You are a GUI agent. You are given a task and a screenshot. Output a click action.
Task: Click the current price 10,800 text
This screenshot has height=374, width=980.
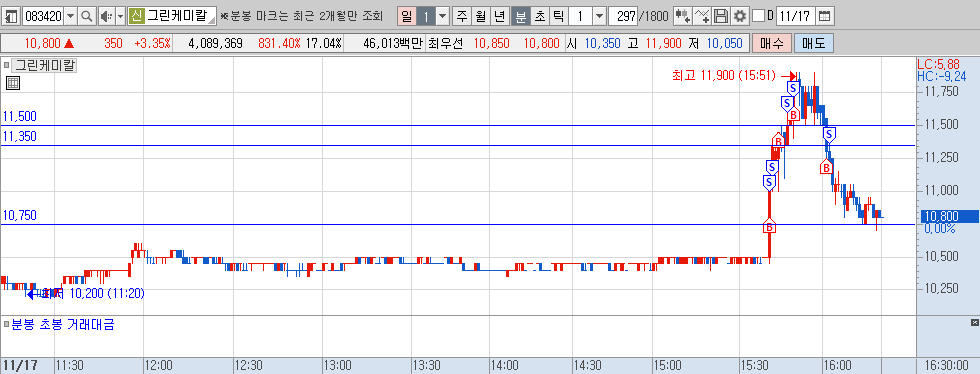pos(42,44)
